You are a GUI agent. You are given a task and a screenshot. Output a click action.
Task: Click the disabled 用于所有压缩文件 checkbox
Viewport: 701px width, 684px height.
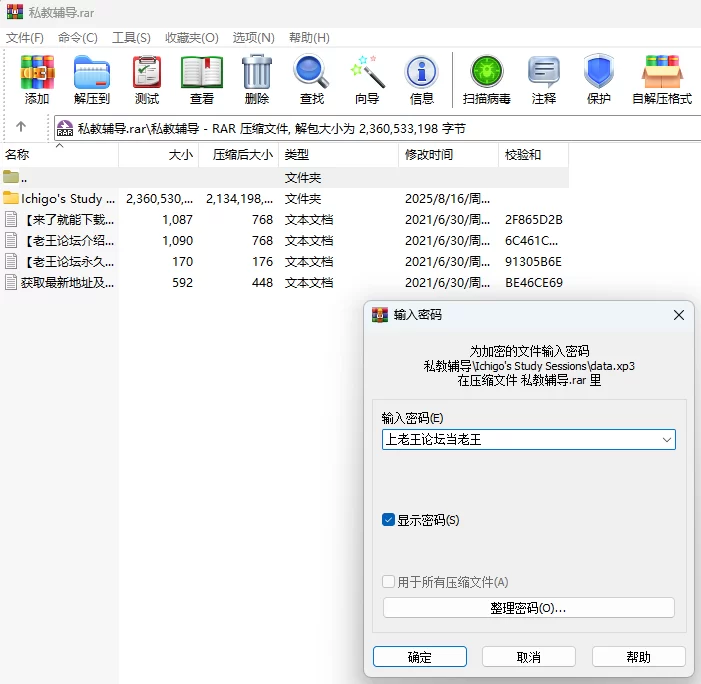[388, 582]
